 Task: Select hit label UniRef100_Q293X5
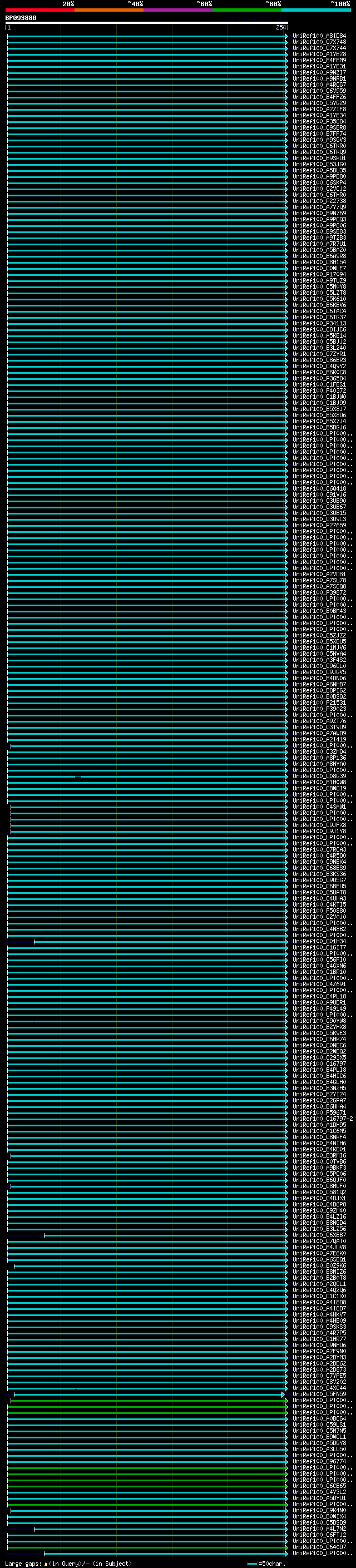[319, 1057]
